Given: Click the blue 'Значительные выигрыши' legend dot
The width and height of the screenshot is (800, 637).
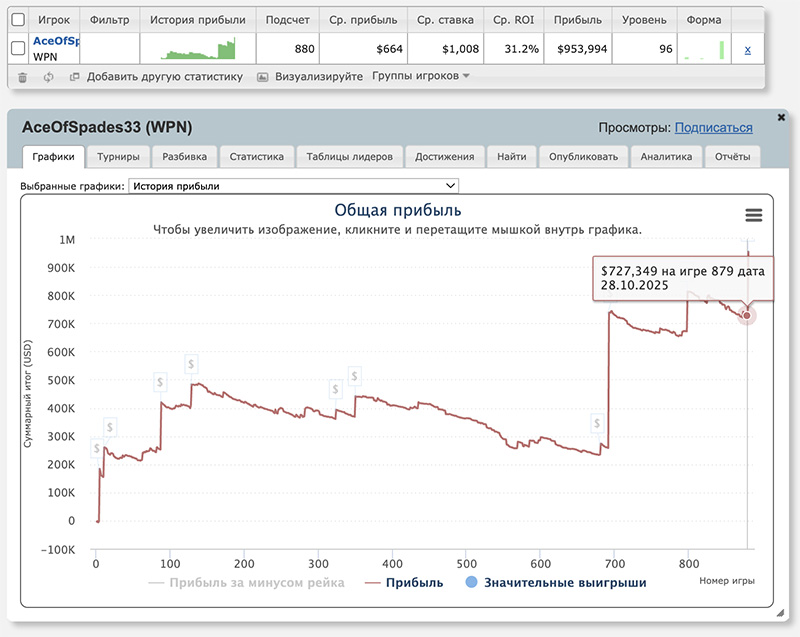Looking at the screenshot, I should click(x=471, y=582).
